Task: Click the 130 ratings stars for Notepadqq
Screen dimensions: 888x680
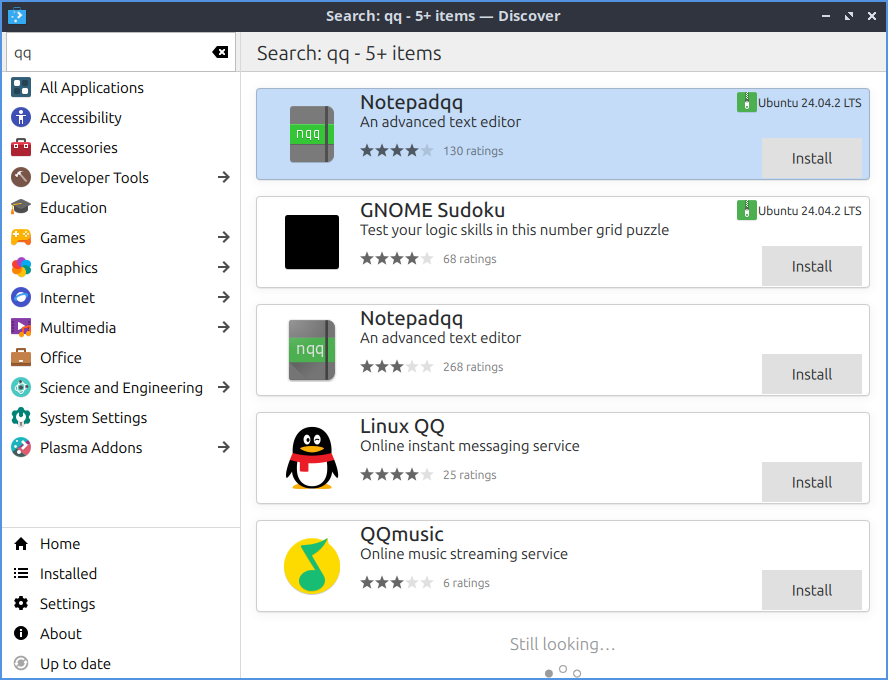Action: pyautogui.click(x=396, y=151)
